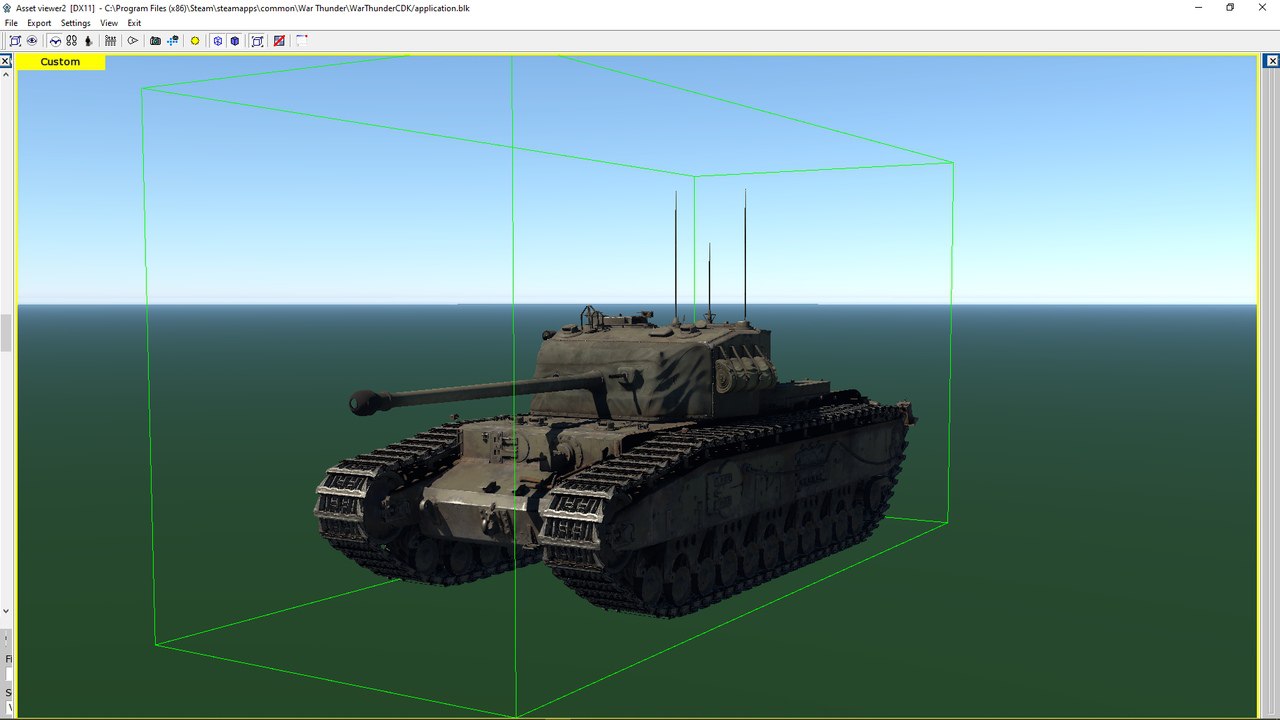
Task: Close the right side panel
Action: coord(1274,62)
